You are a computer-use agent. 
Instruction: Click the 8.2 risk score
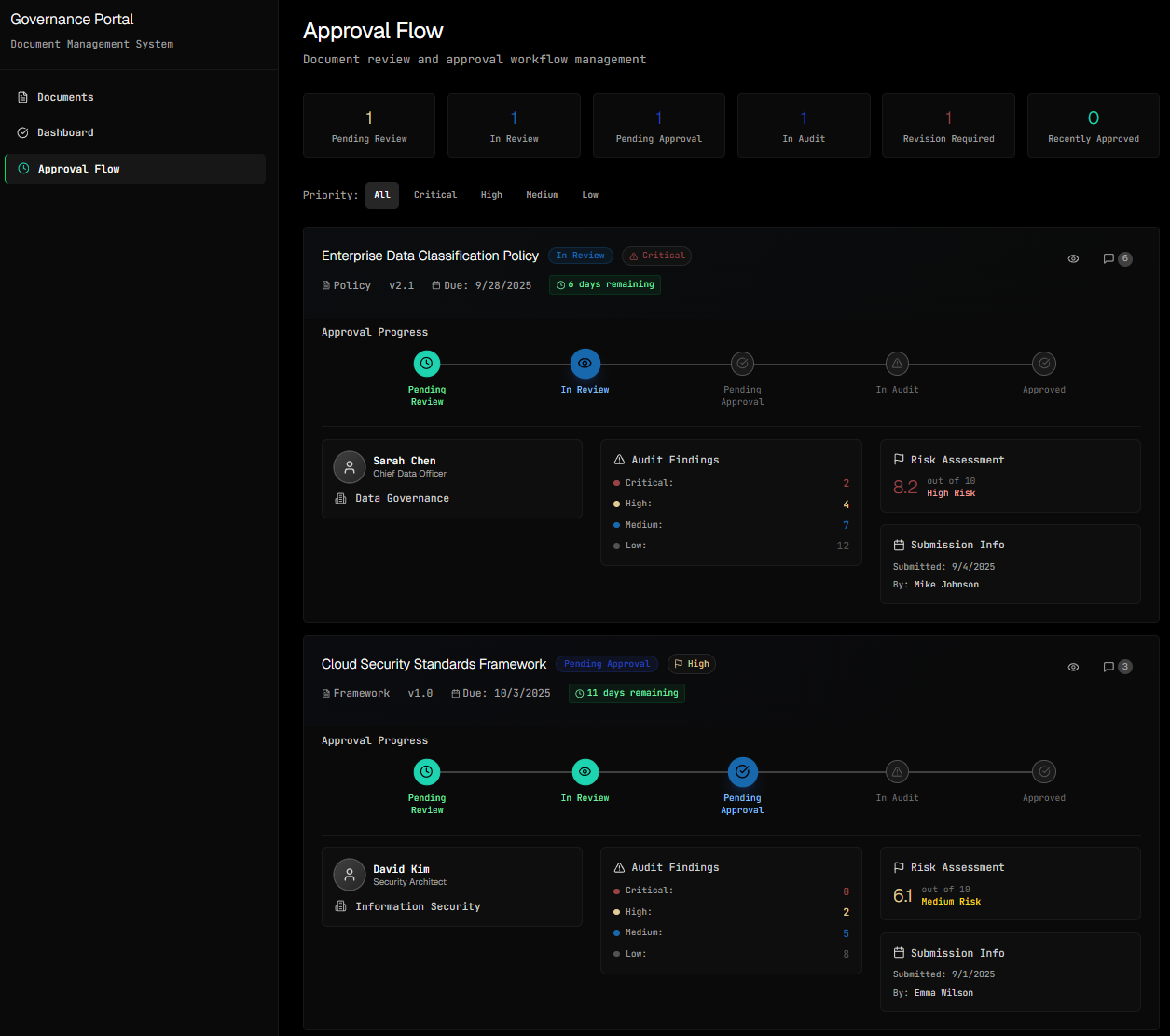click(x=905, y=487)
